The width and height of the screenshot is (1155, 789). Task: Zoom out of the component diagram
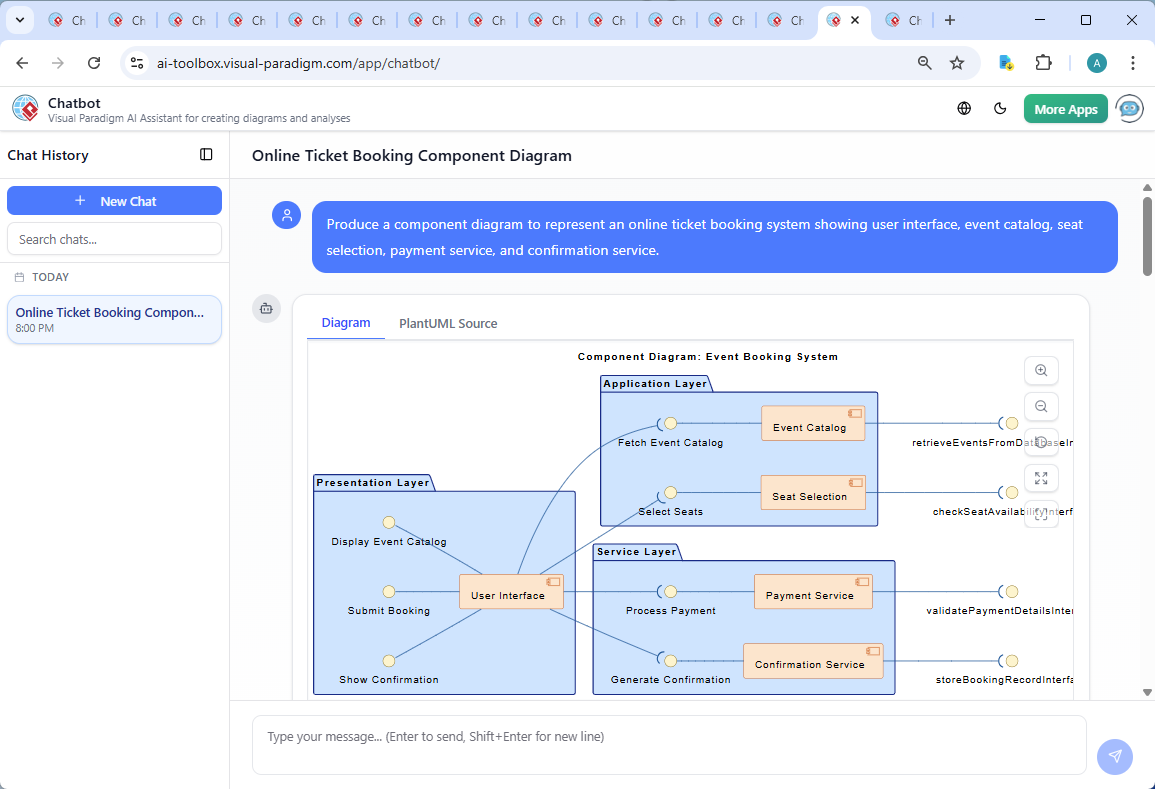click(x=1041, y=406)
